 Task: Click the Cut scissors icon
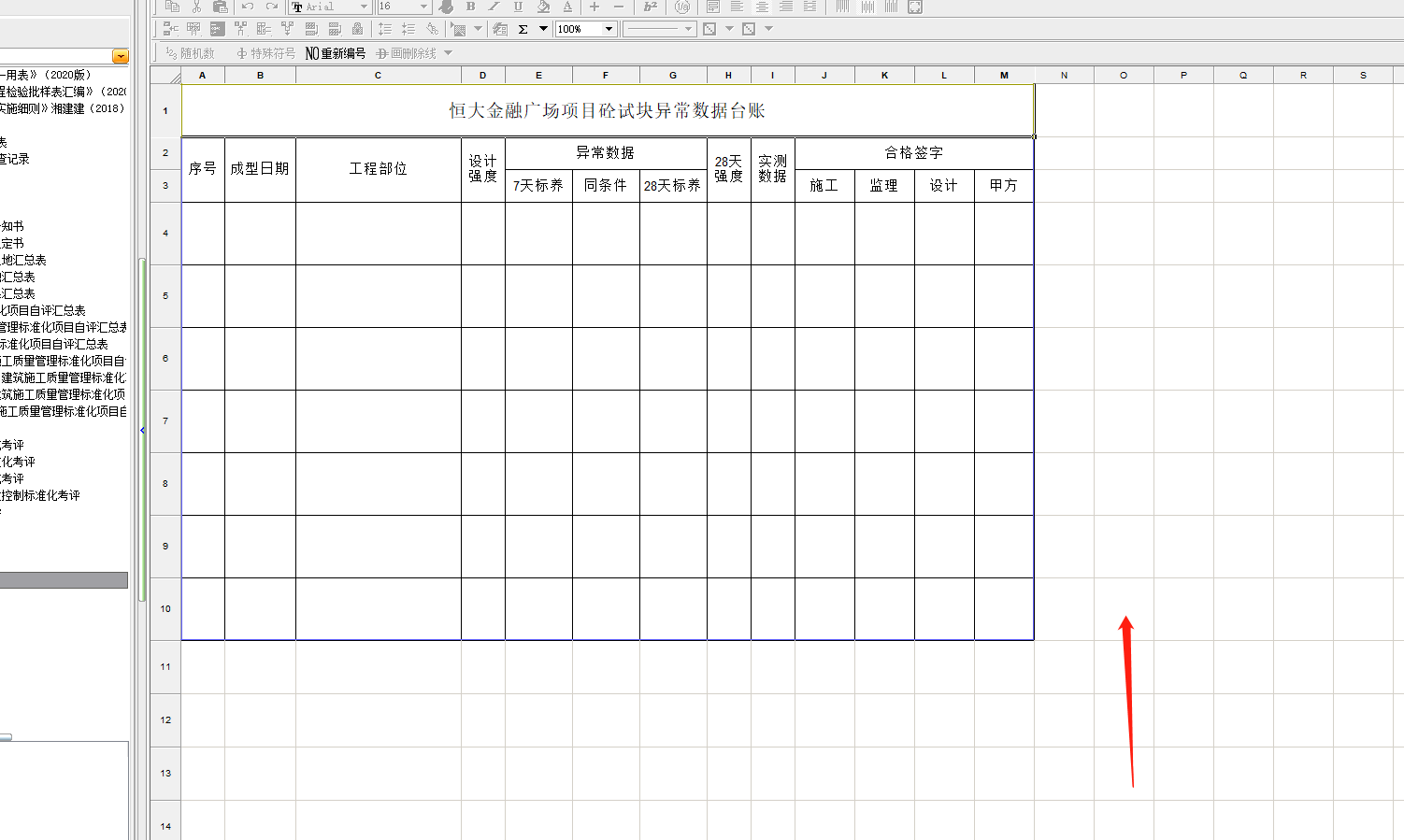[x=196, y=6]
